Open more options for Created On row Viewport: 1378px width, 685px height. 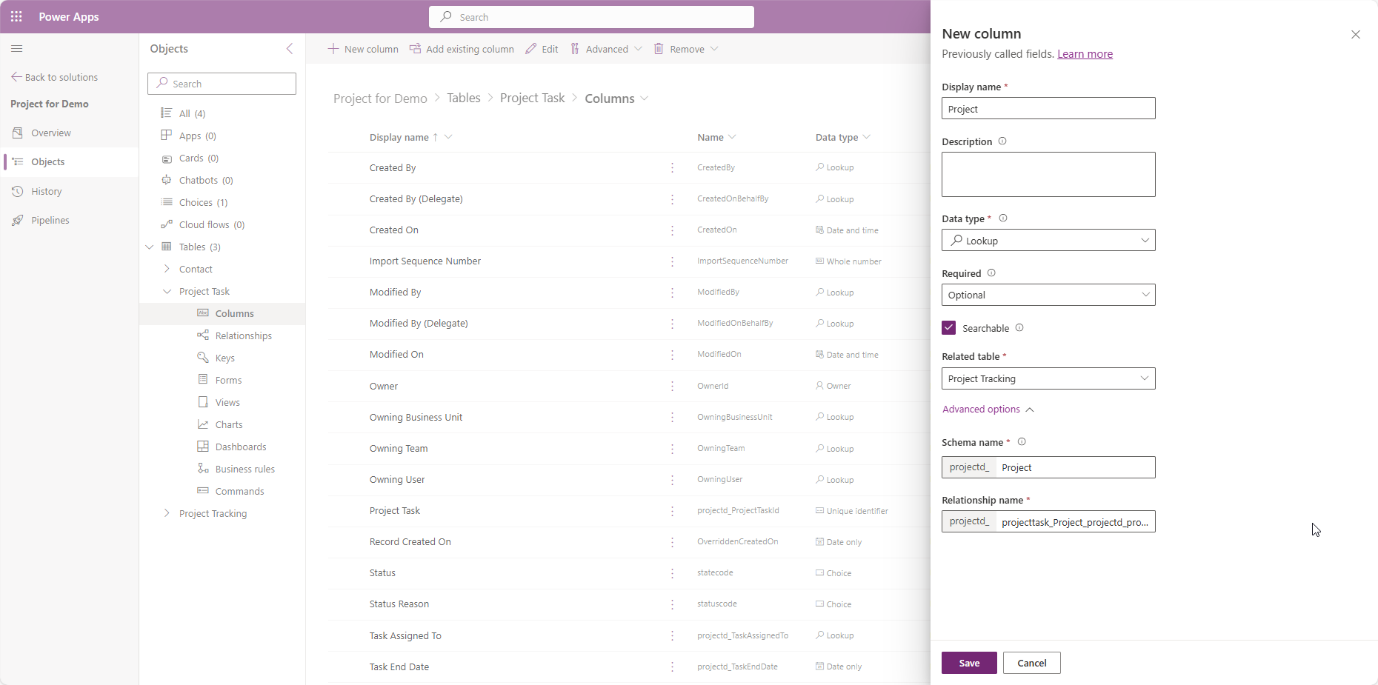click(672, 230)
